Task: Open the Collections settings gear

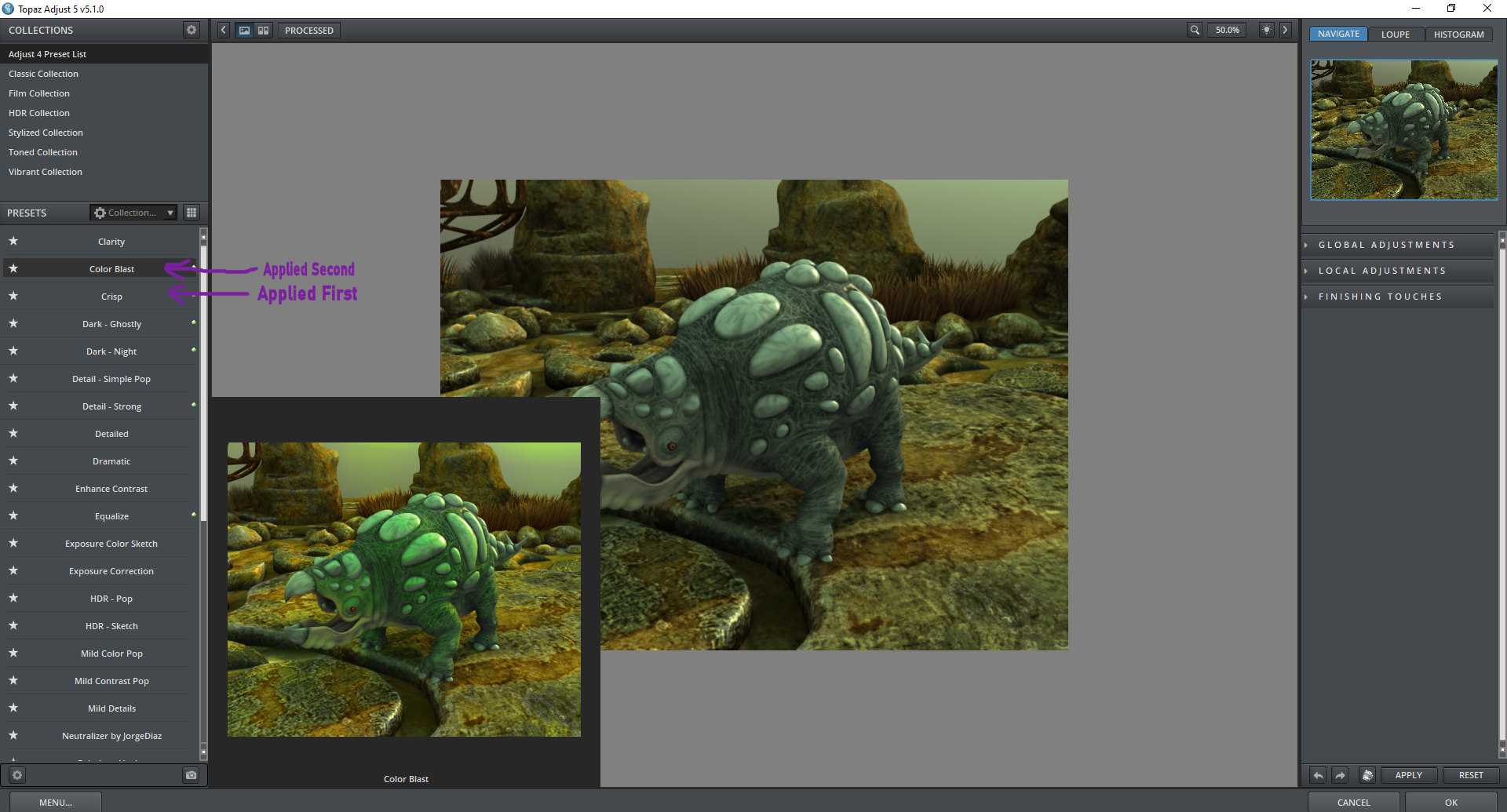Action: pos(191,30)
